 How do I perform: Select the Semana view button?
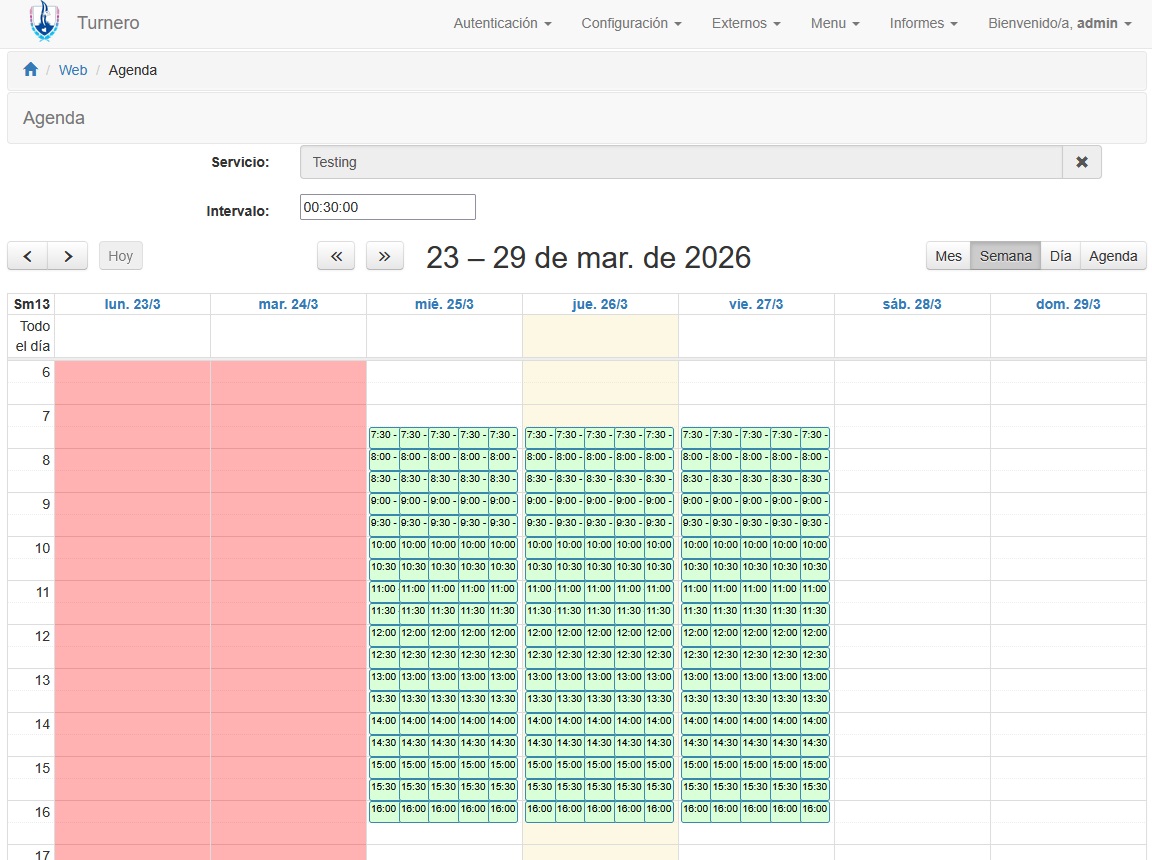(x=1005, y=256)
